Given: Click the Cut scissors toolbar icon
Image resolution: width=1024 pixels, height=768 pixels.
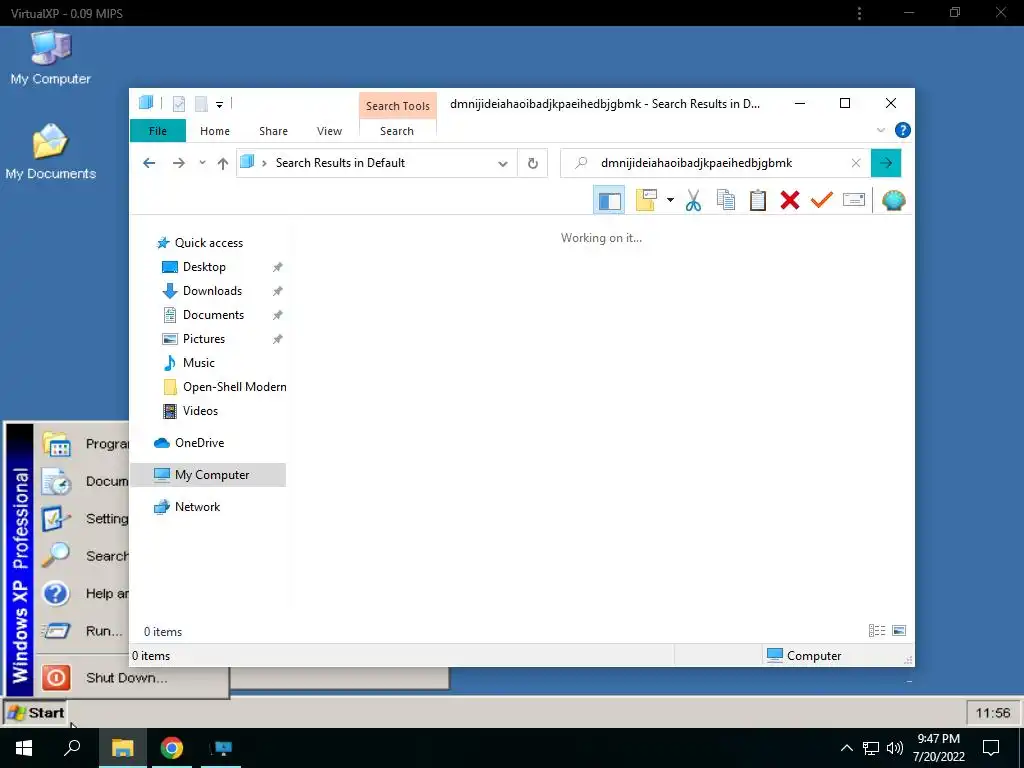Looking at the screenshot, I should [x=694, y=200].
